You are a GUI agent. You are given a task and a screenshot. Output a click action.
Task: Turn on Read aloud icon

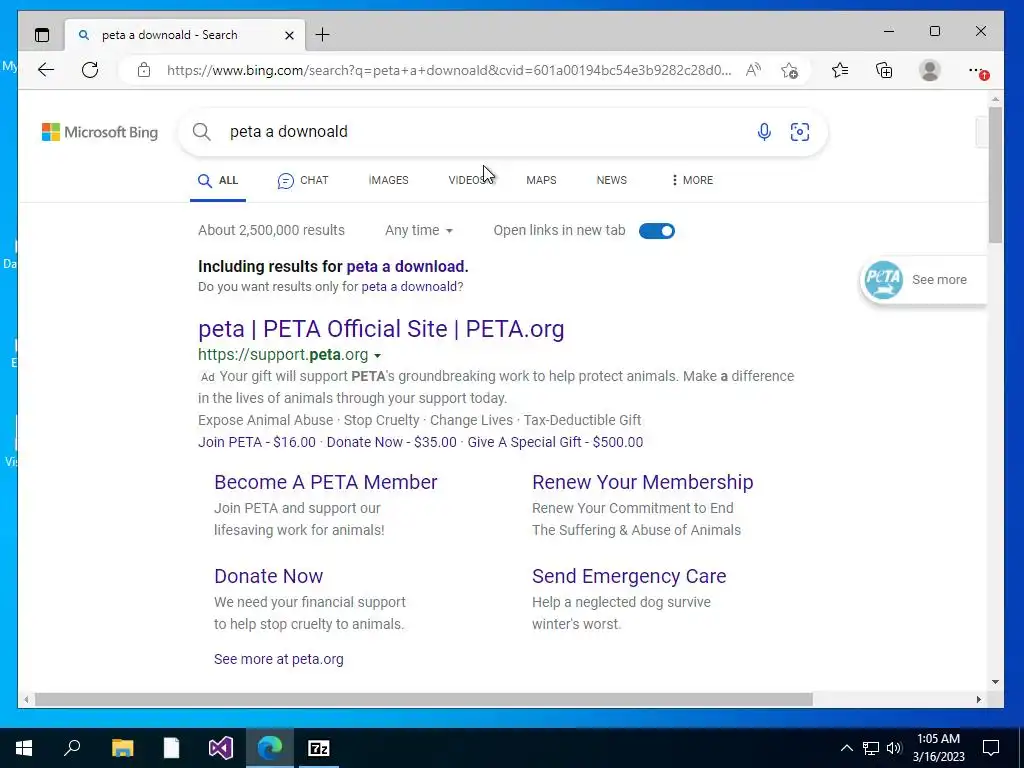pos(753,70)
